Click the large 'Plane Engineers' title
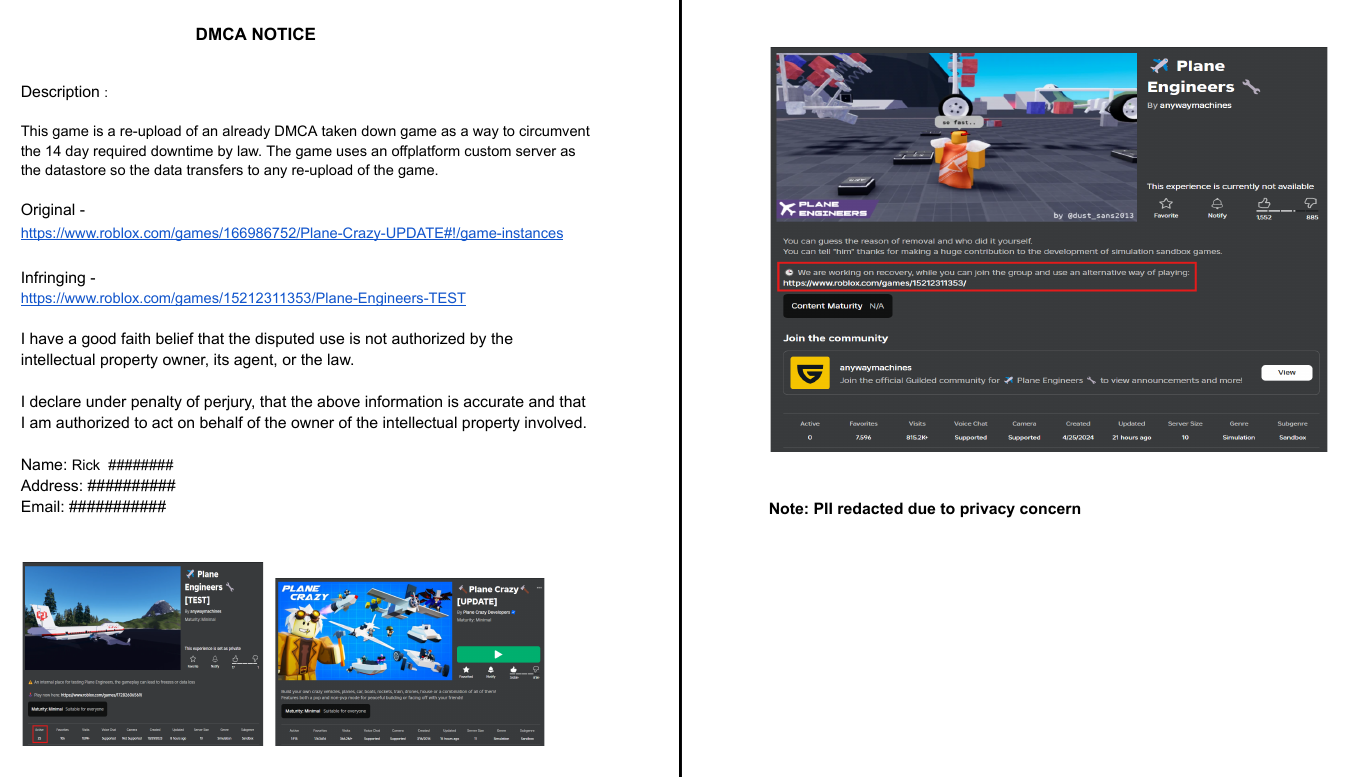Image resolution: width=1348 pixels, height=777 pixels. click(1203, 76)
